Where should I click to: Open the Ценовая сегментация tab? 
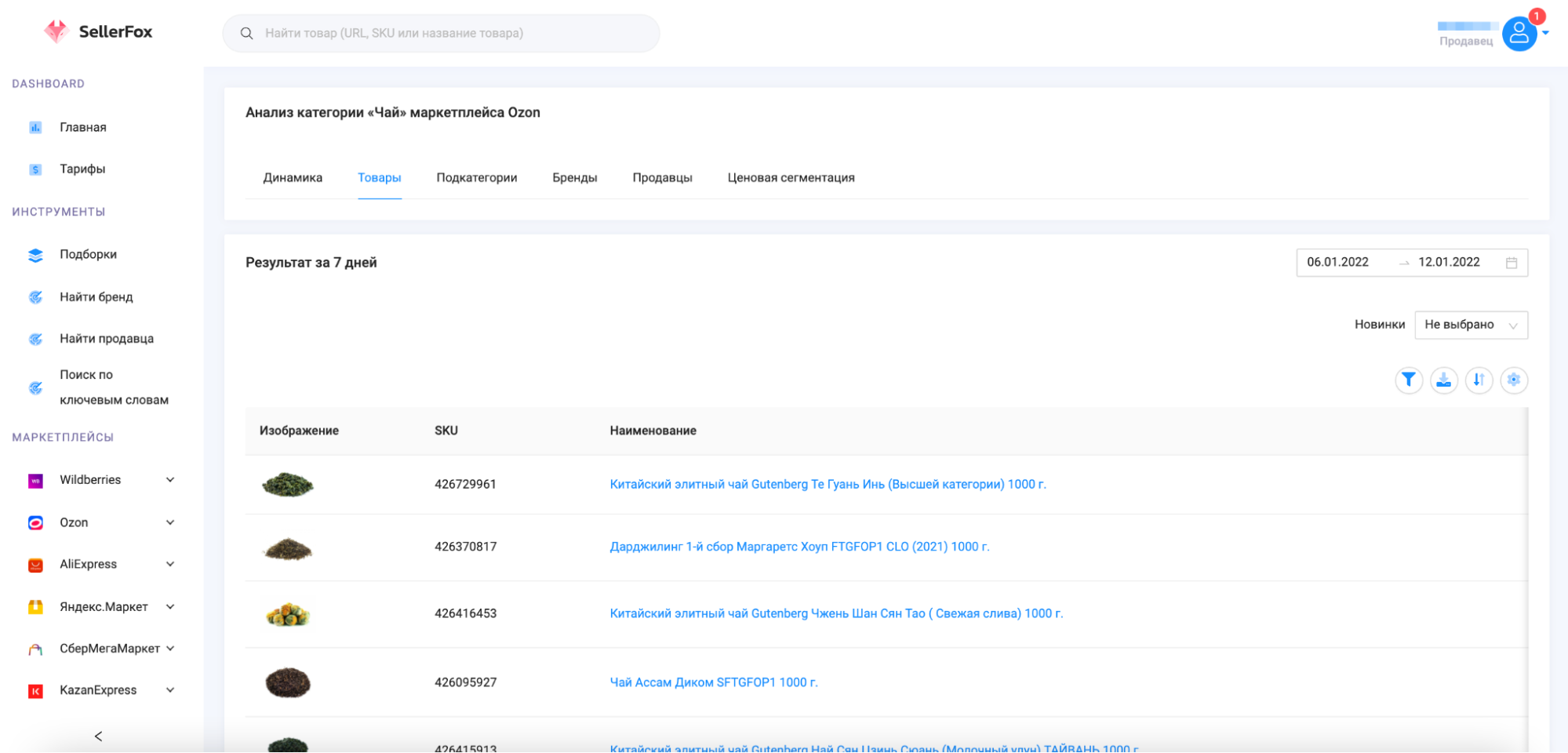pos(791,178)
